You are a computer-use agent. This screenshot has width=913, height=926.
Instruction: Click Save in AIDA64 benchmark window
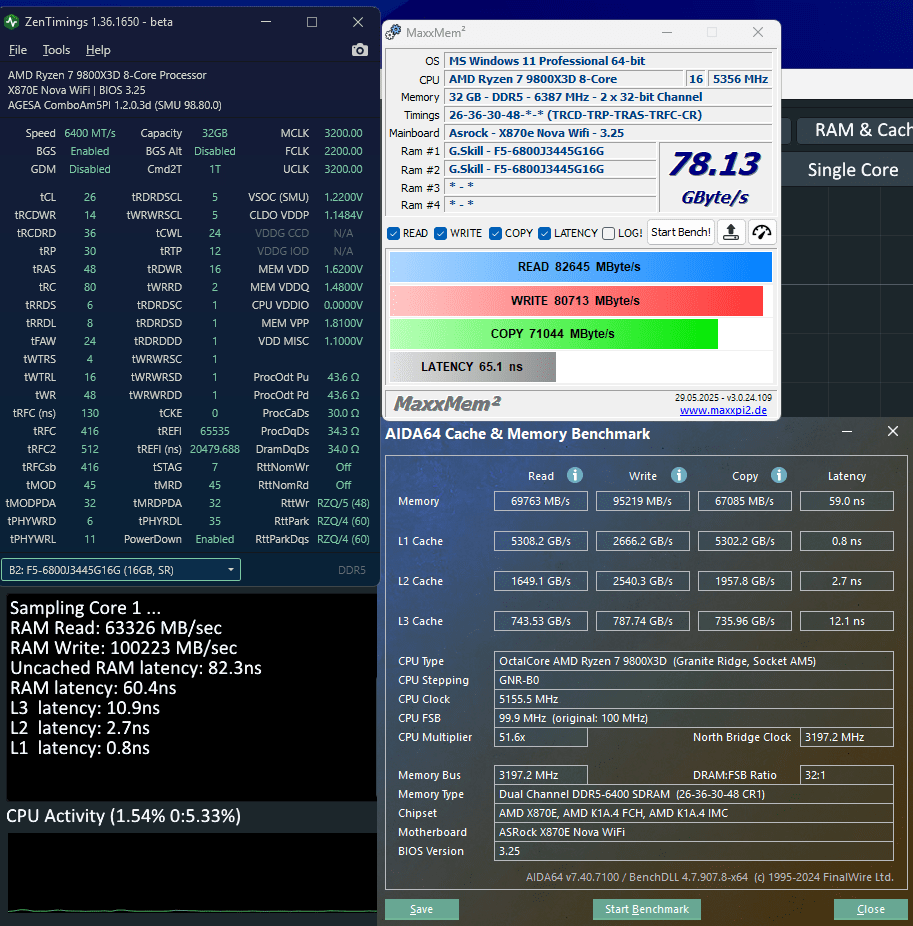422,909
